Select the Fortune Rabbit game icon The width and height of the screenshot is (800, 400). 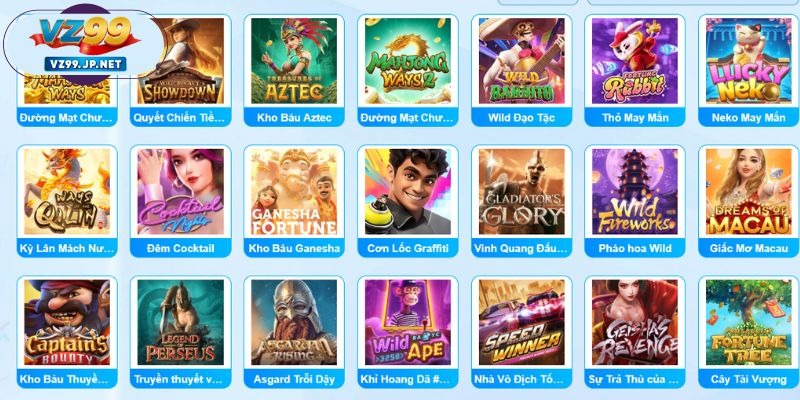pyautogui.click(x=635, y=61)
